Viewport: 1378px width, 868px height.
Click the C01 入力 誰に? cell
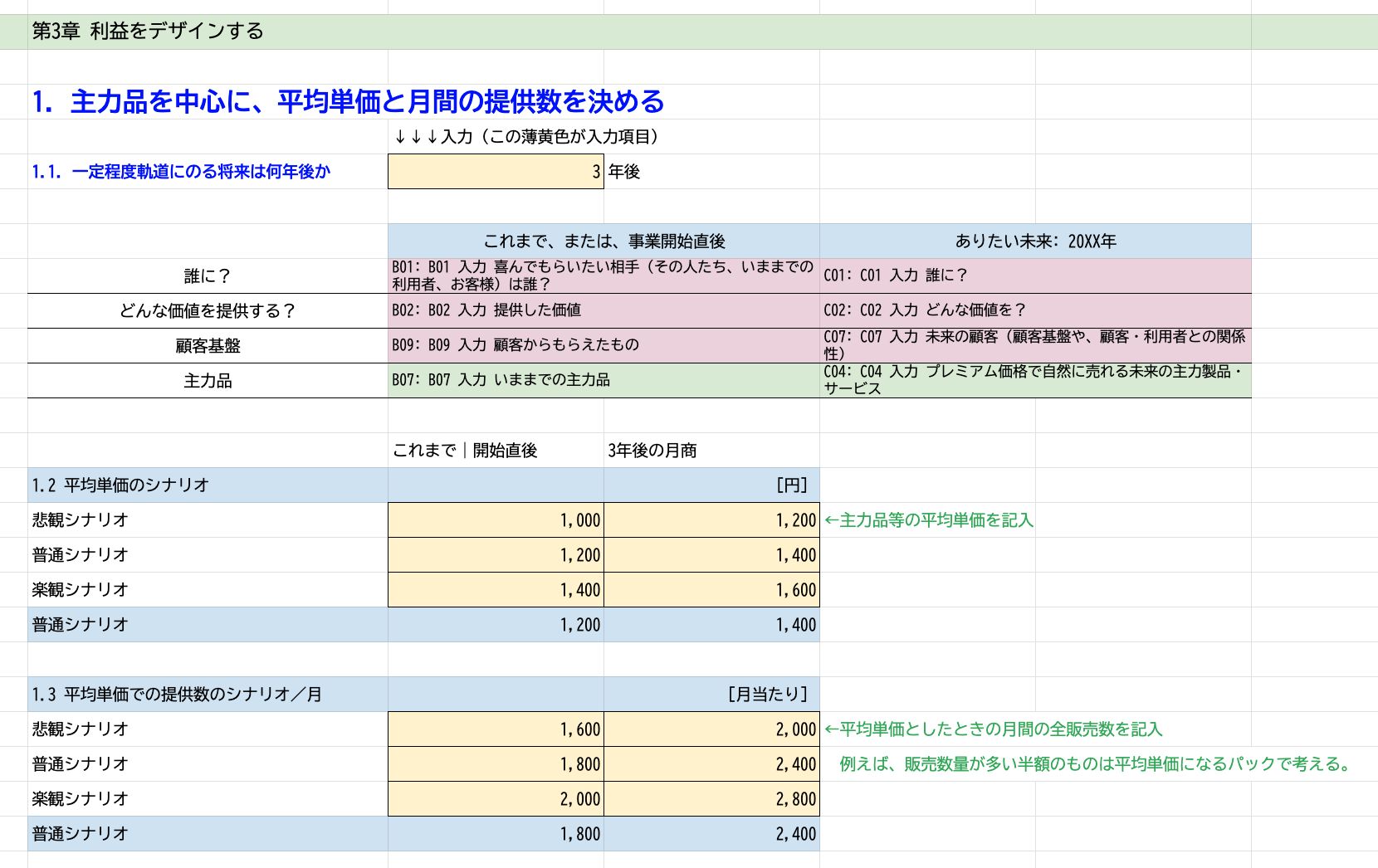click(1033, 277)
